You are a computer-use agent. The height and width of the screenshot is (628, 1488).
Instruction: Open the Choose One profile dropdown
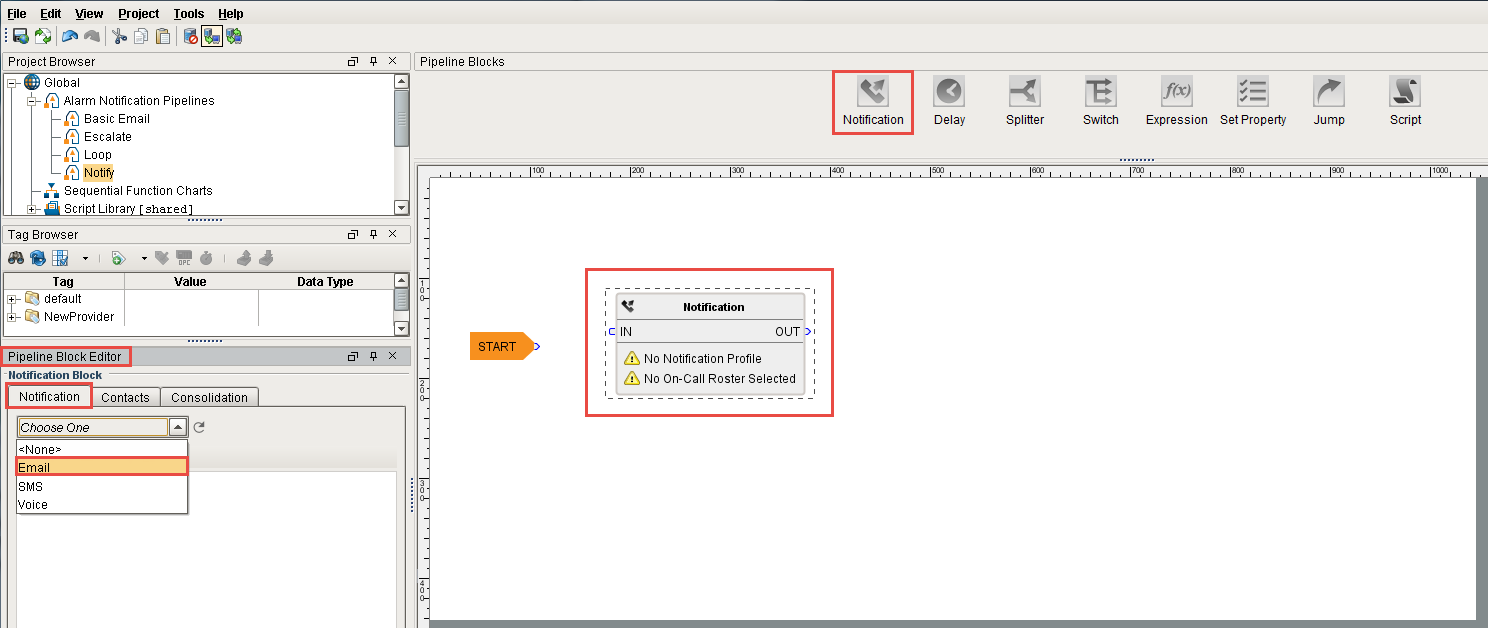(177, 426)
